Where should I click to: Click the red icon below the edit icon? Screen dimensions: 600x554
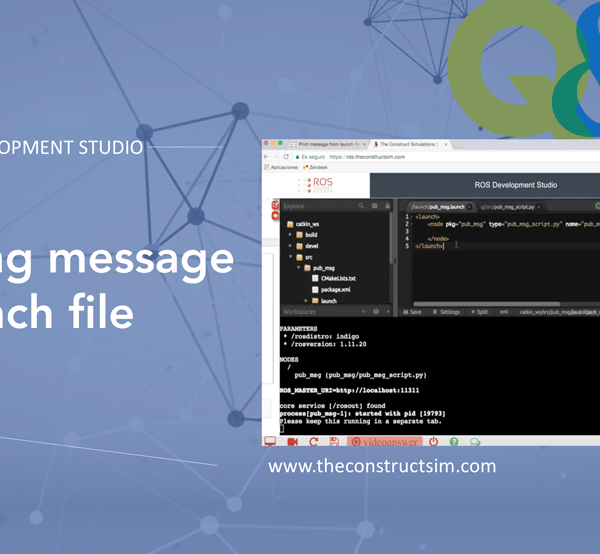[x=276, y=216]
